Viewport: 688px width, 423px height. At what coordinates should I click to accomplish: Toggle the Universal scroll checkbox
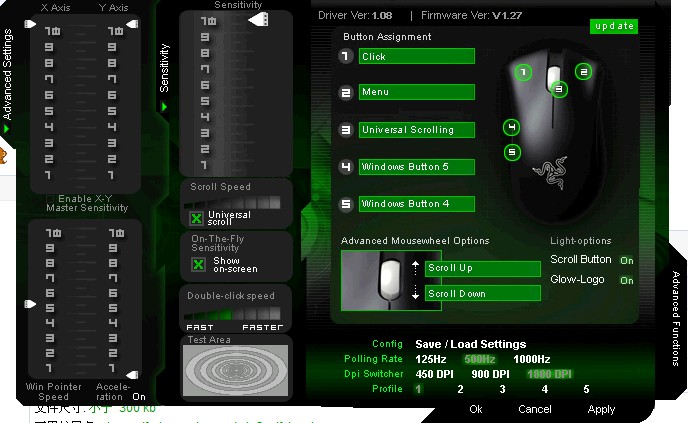(x=197, y=217)
